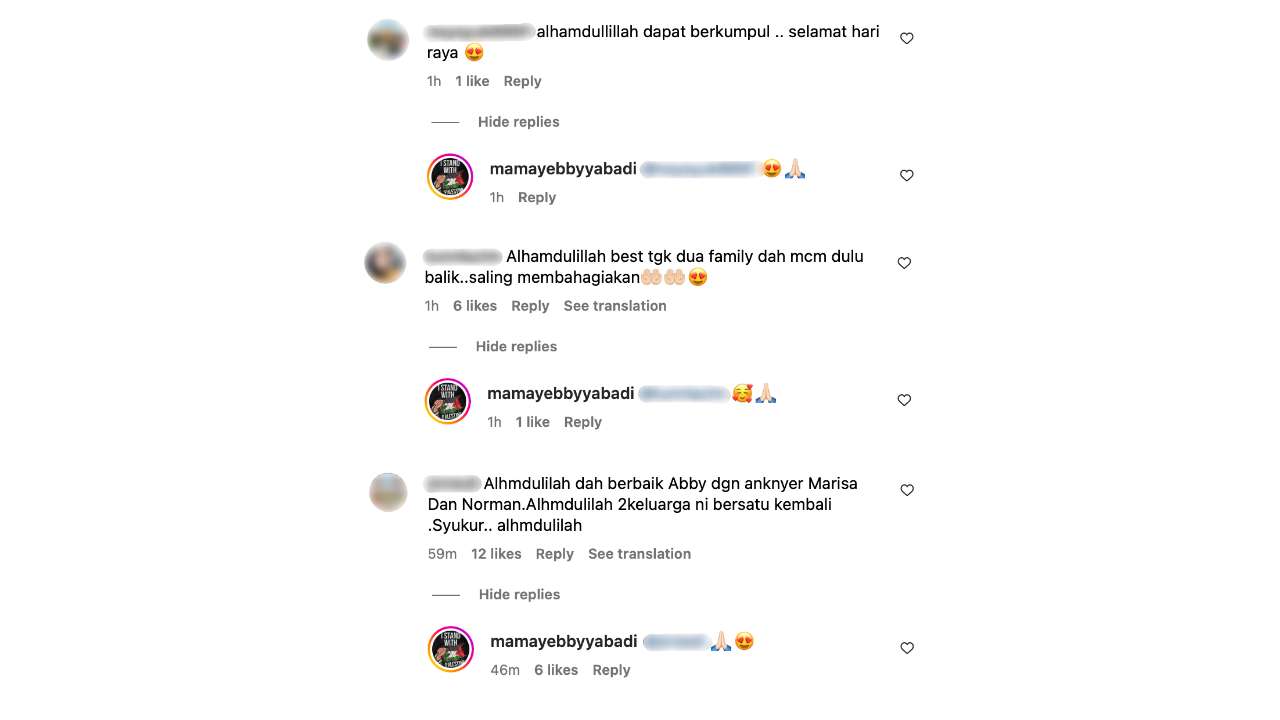Like the 'dah berbaik Abby' comment
Screen dimensions: 1280x720
907,490
